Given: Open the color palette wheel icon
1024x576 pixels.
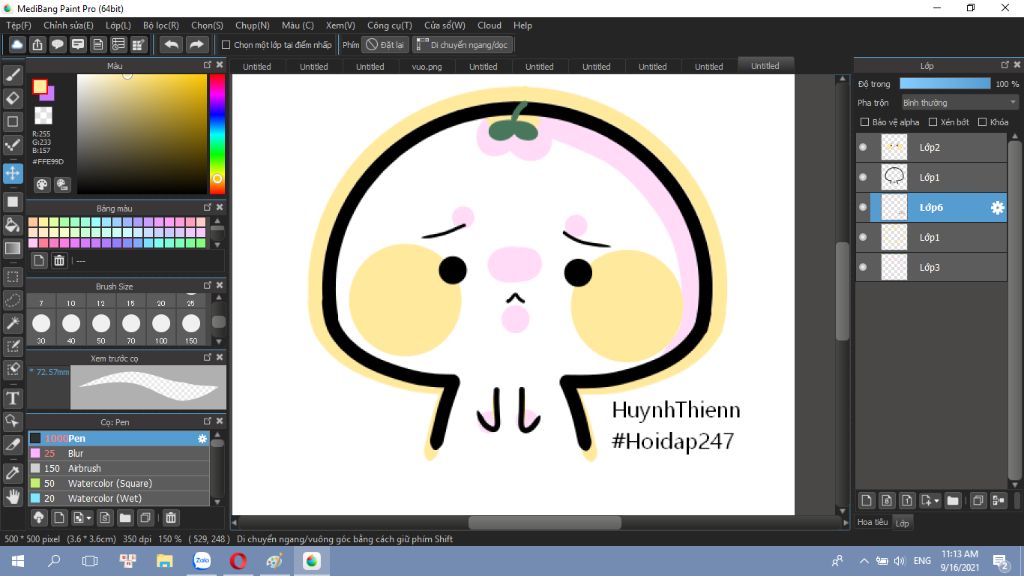Looking at the screenshot, I should 42,184.
